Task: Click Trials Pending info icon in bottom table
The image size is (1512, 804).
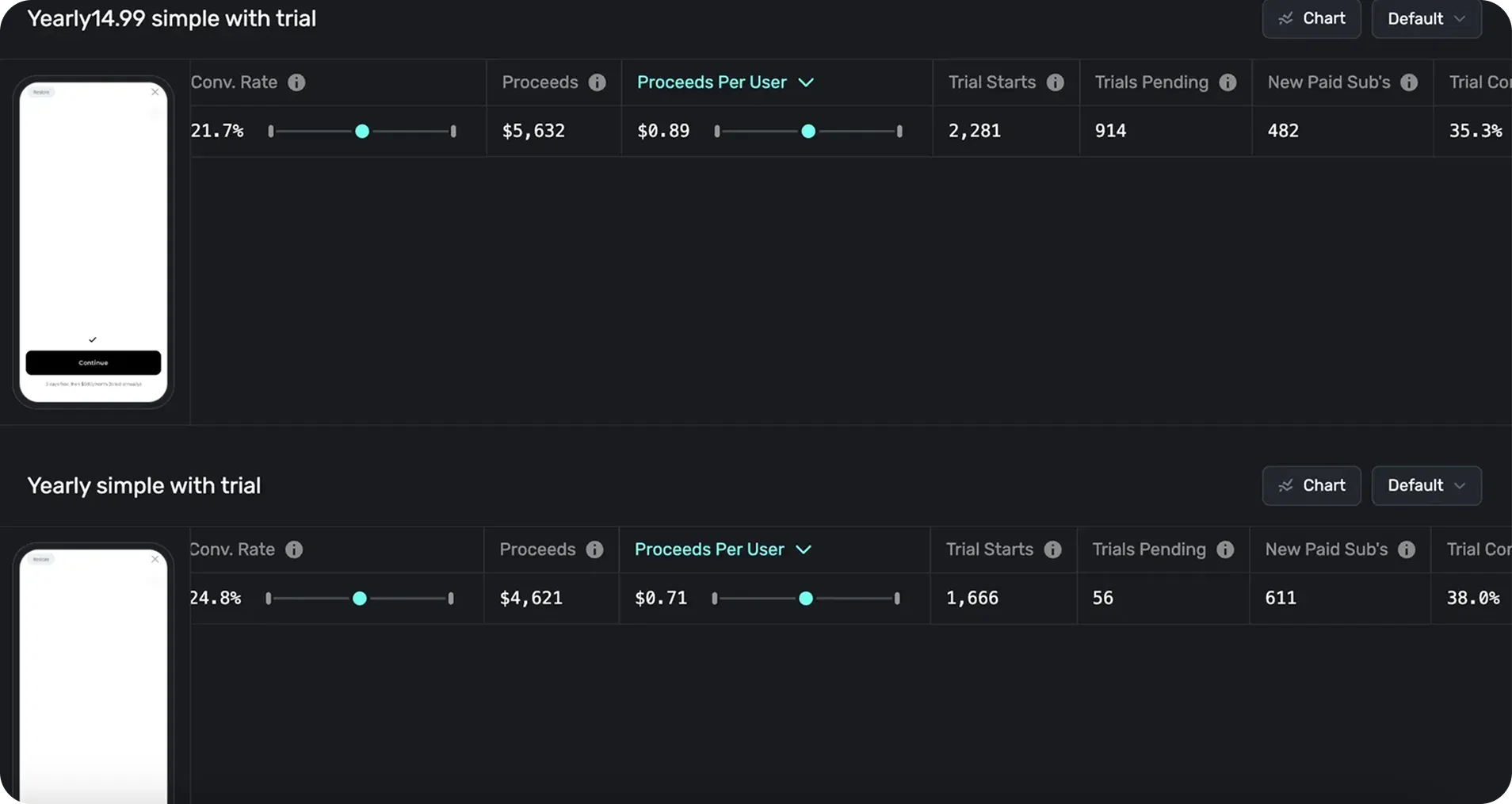Action: (x=1224, y=549)
